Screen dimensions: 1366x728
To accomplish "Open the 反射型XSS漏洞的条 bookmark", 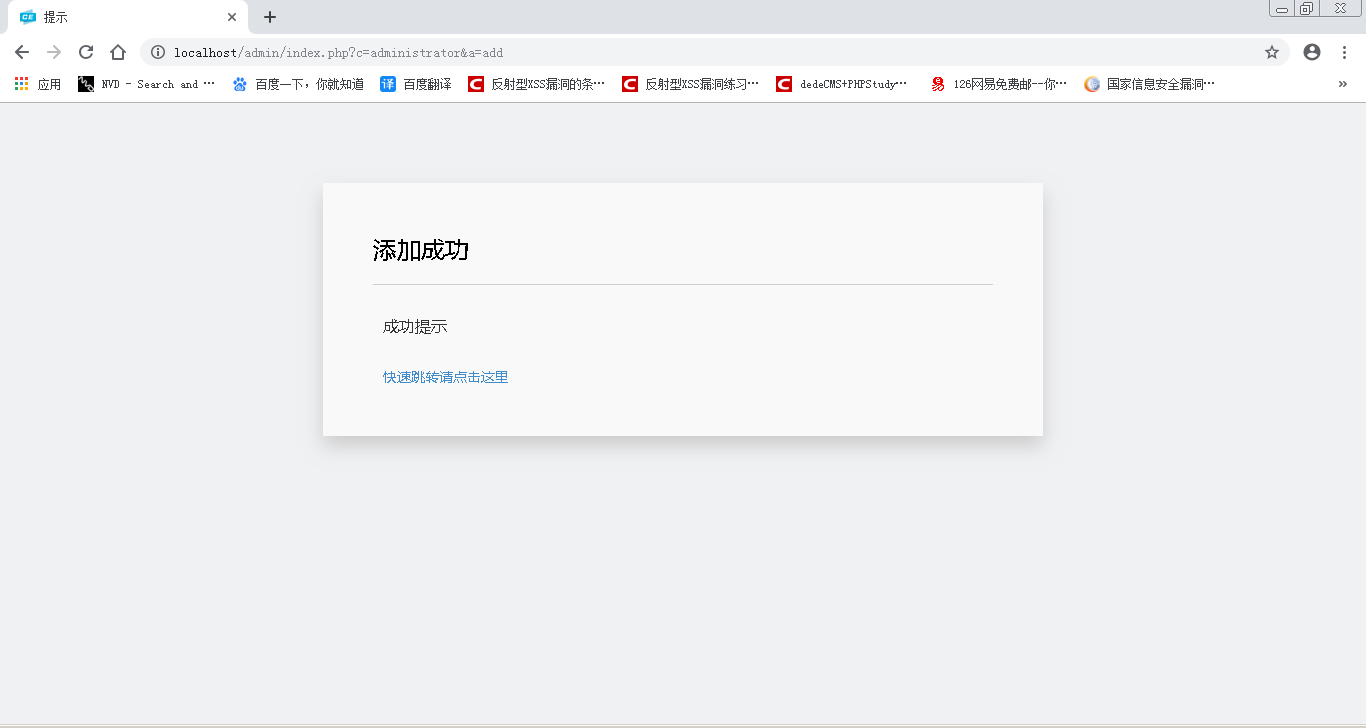I will tap(537, 84).
